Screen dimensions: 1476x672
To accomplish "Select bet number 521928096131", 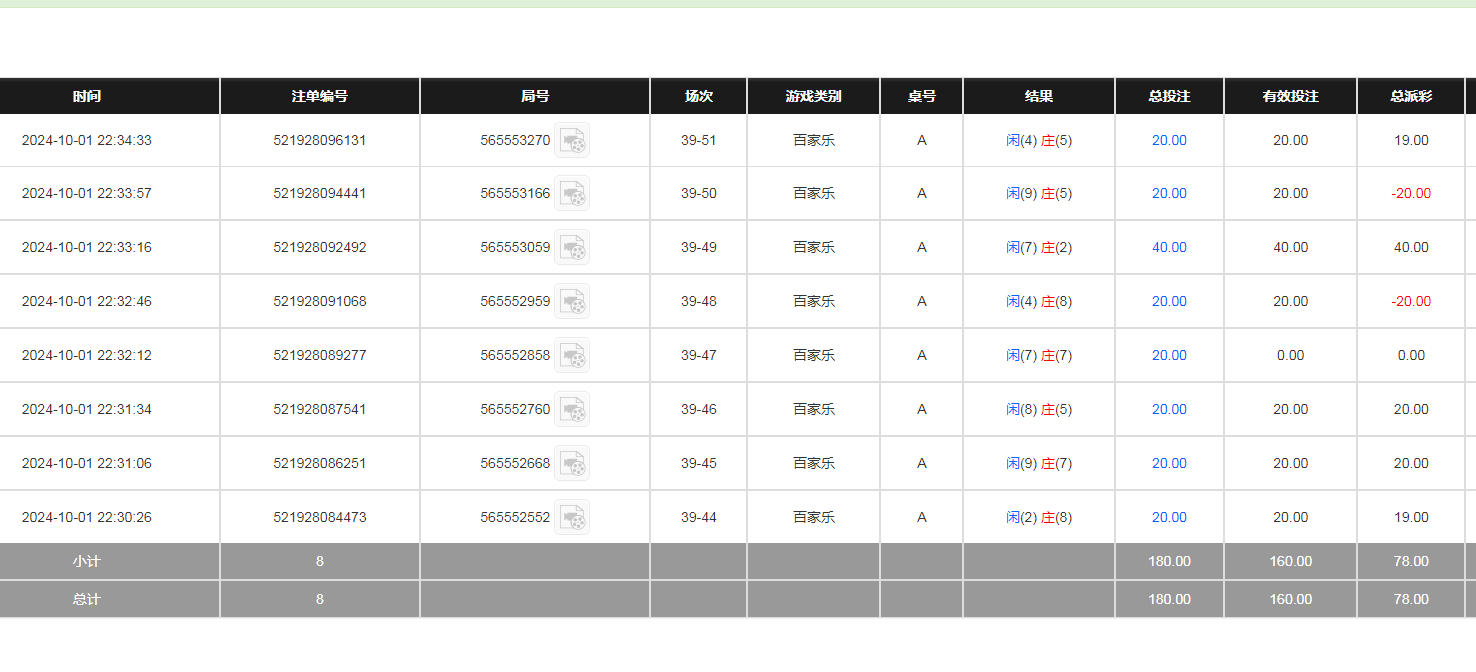I will pyautogui.click(x=320, y=141).
